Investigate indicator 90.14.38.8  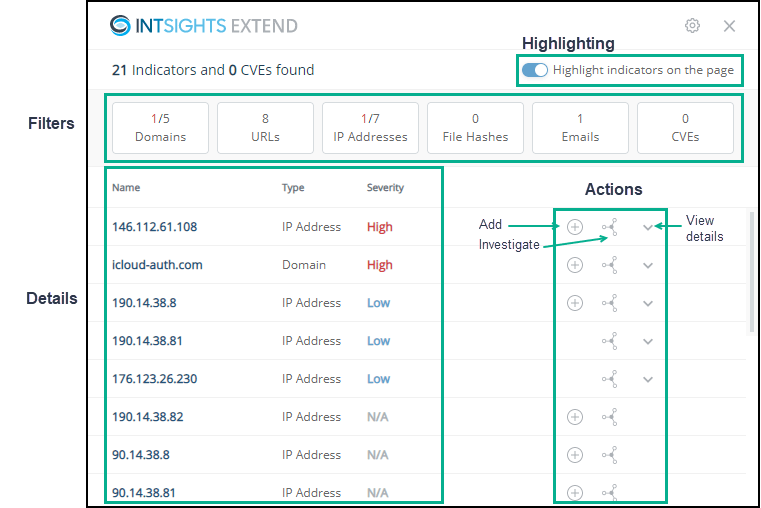(x=610, y=455)
